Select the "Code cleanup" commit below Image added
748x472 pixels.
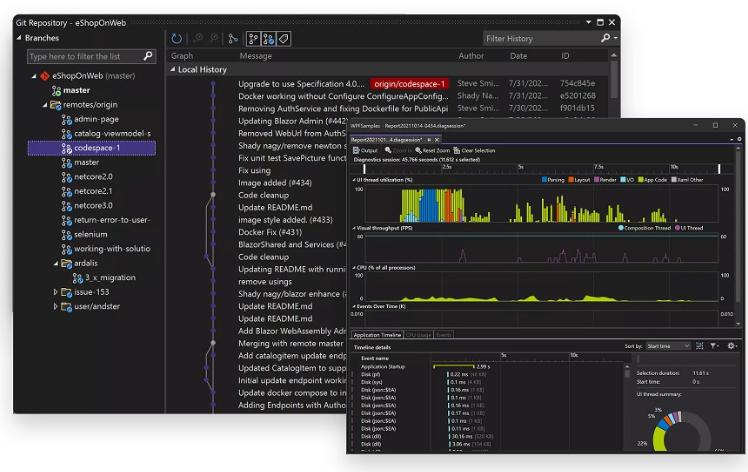click(263, 195)
